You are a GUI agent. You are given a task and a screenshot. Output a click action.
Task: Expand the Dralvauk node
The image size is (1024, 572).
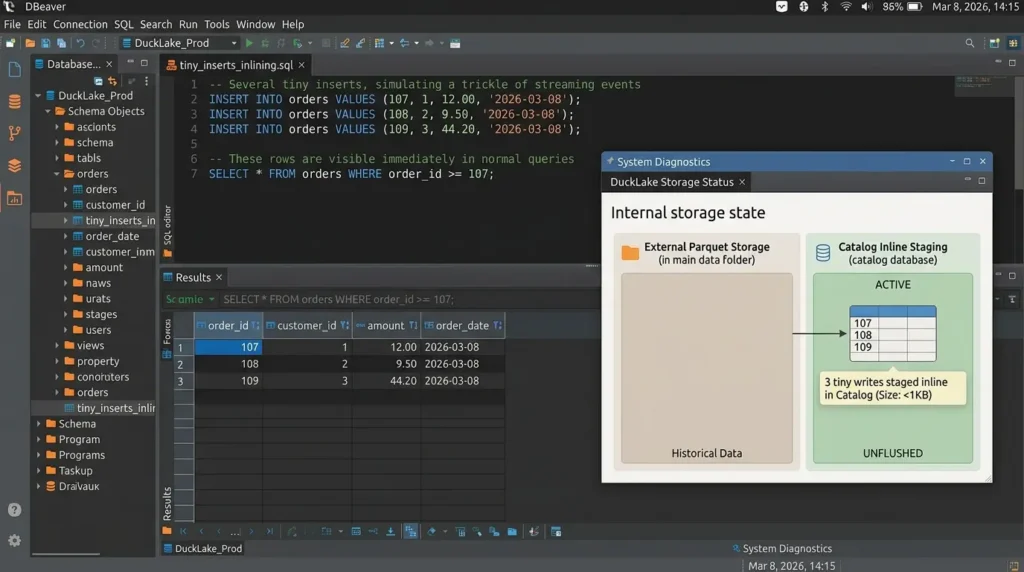pyautogui.click(x=39, y=486)
